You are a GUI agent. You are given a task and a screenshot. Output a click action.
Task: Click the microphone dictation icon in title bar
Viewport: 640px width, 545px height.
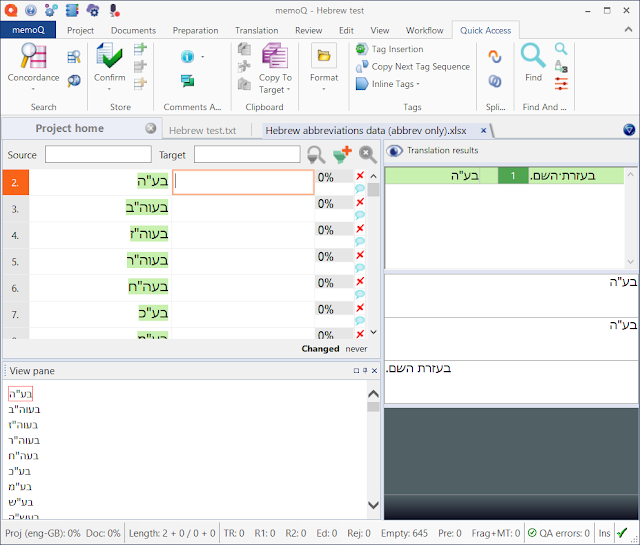(x=115, y=10)
